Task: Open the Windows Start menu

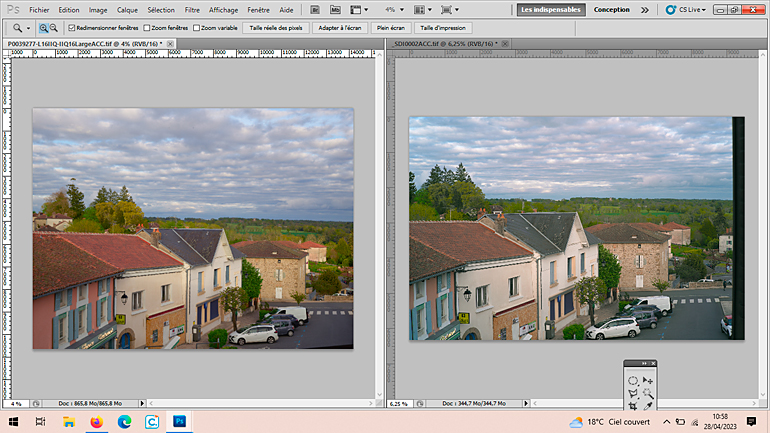Action: point(13,422)
